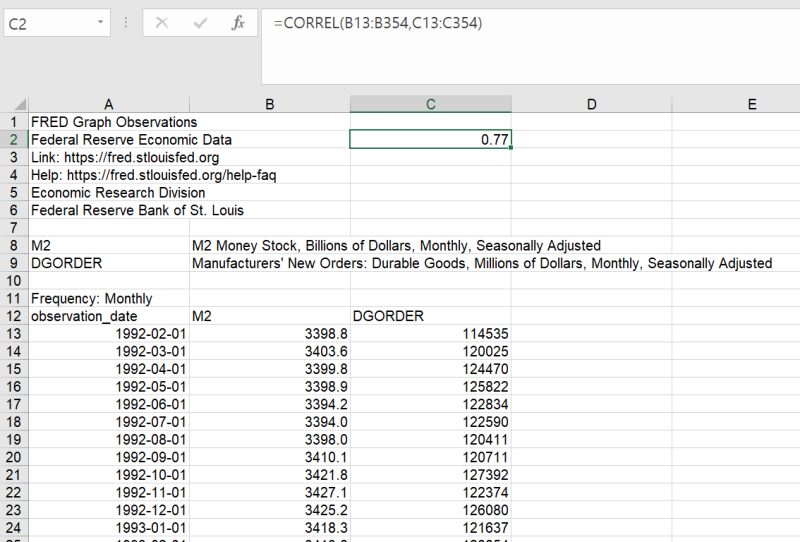The width and height of the screenshot is (800, 542).
Task: Click DGORDER value 121637
Action: [431, 528]
